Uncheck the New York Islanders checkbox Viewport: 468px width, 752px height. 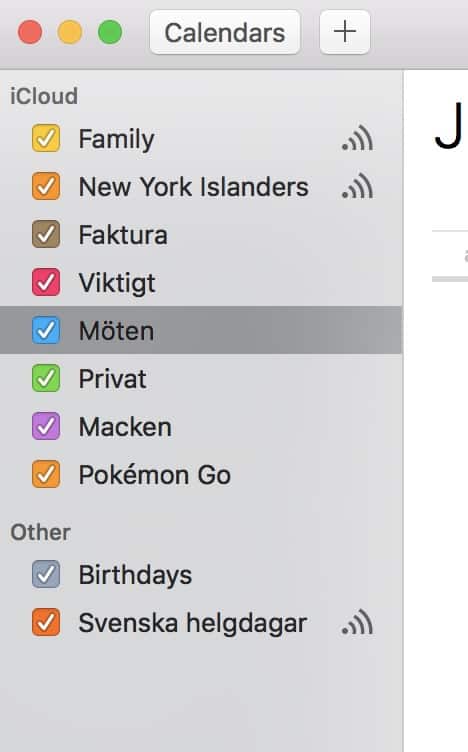(46, 187)
